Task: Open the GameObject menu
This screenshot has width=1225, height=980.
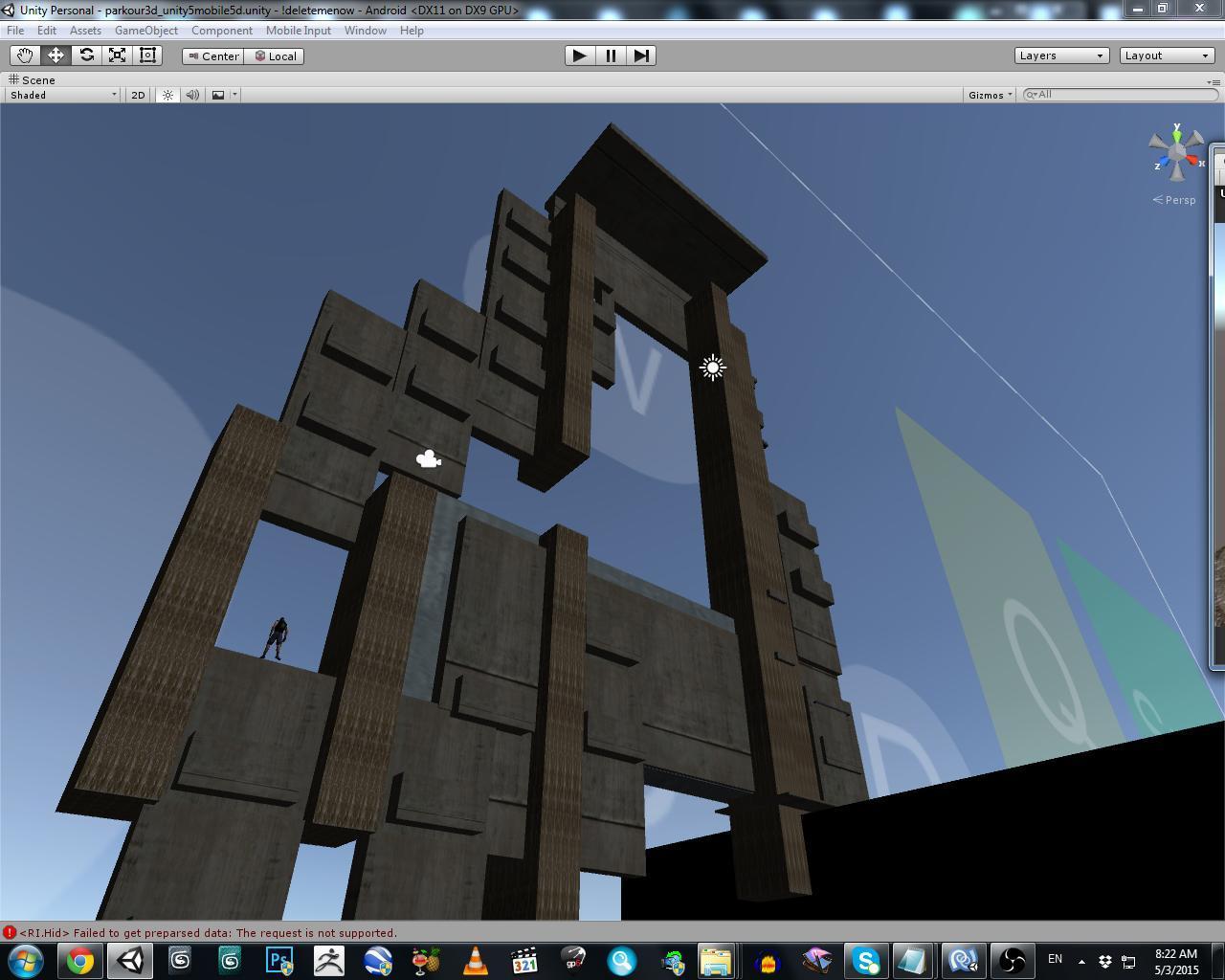Action: (145, 30)
